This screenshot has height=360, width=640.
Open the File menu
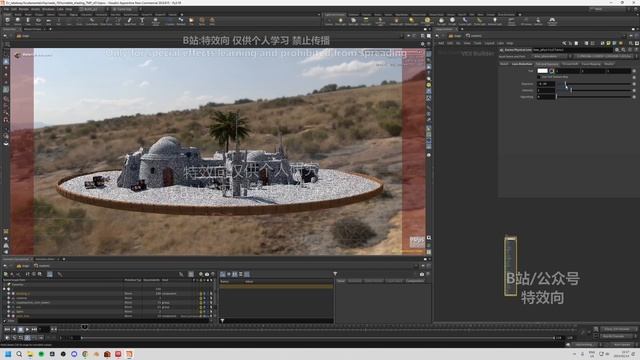click(7, 9)
